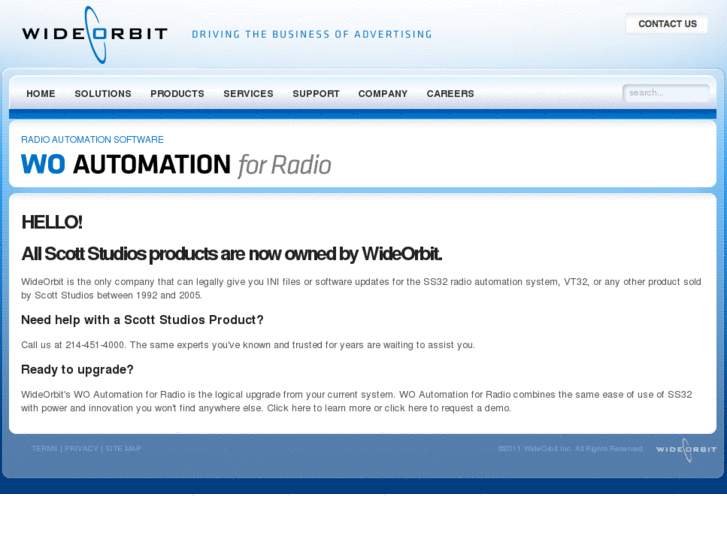Click the WideOrbit logo in the header
727x545 pixels.
(95, 35)
